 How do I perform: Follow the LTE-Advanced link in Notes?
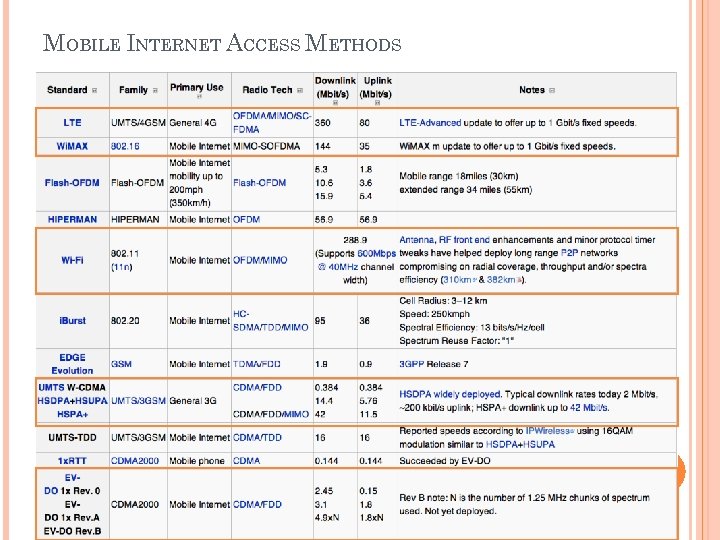point(430,123)
